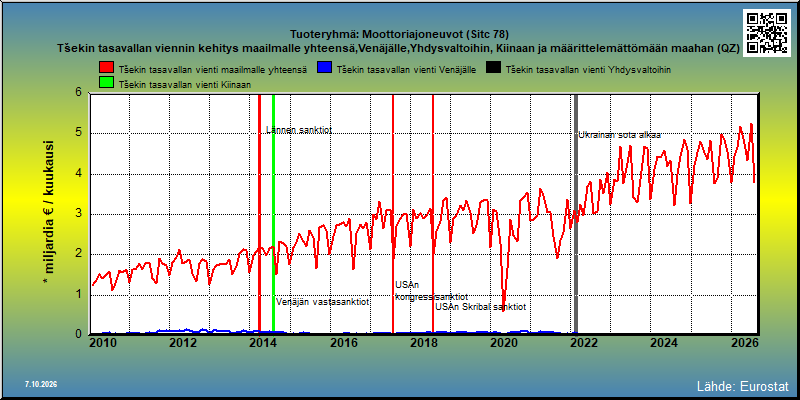The image size is (800, 400).
Task: Click the y-axis value 4
Action: [79, 173]
